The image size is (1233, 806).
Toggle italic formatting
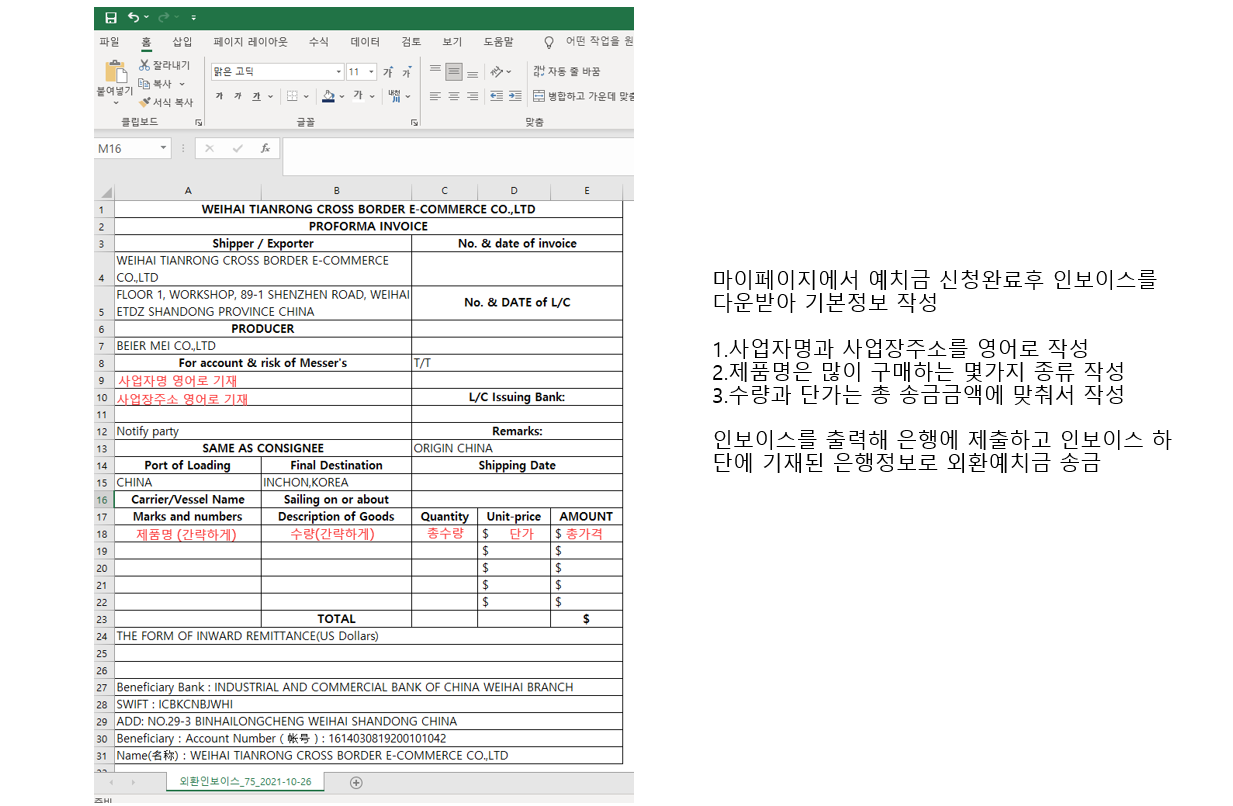pos(237,96)
